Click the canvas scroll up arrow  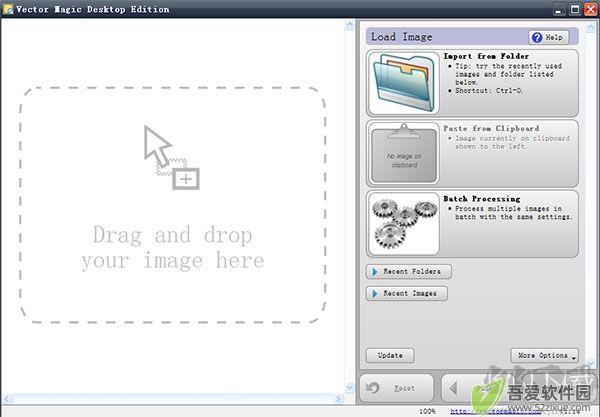coord(349,25)
